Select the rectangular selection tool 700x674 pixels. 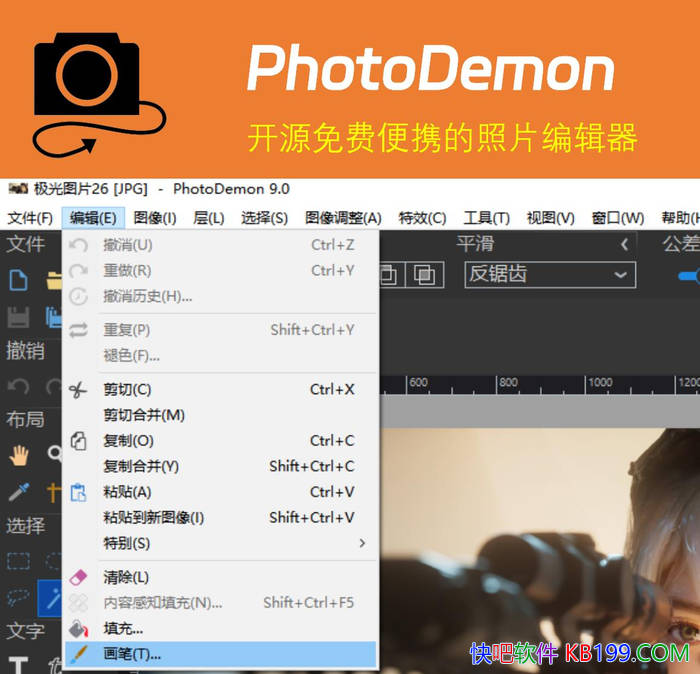tap(18, 561)
